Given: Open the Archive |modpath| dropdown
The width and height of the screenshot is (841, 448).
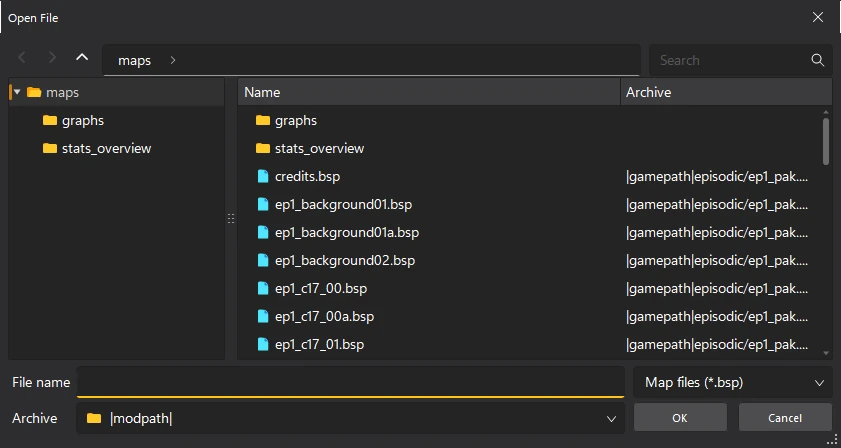Looking at the screenshot, I should pos(351,418).
